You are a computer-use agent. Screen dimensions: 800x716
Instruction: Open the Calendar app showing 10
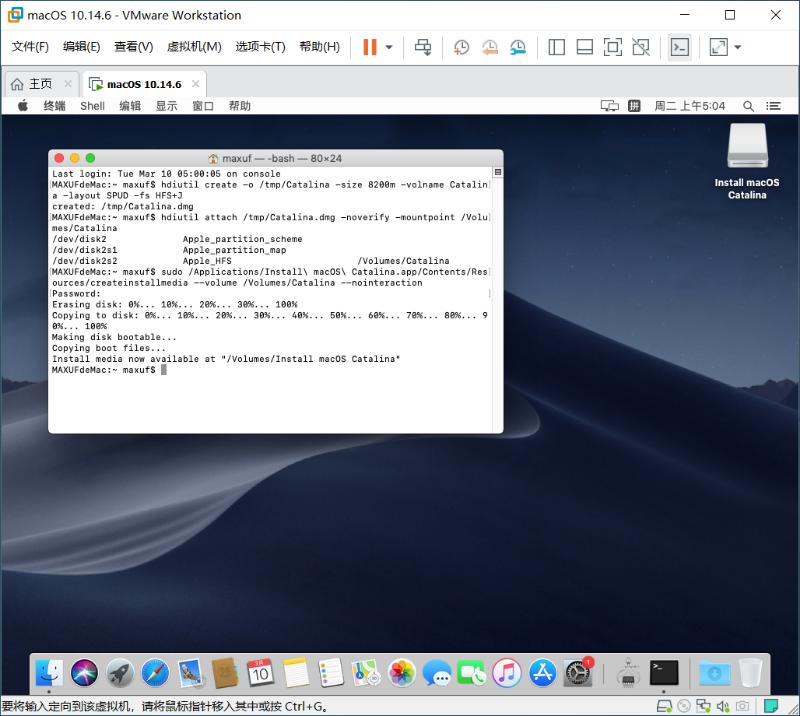(258, 674)
